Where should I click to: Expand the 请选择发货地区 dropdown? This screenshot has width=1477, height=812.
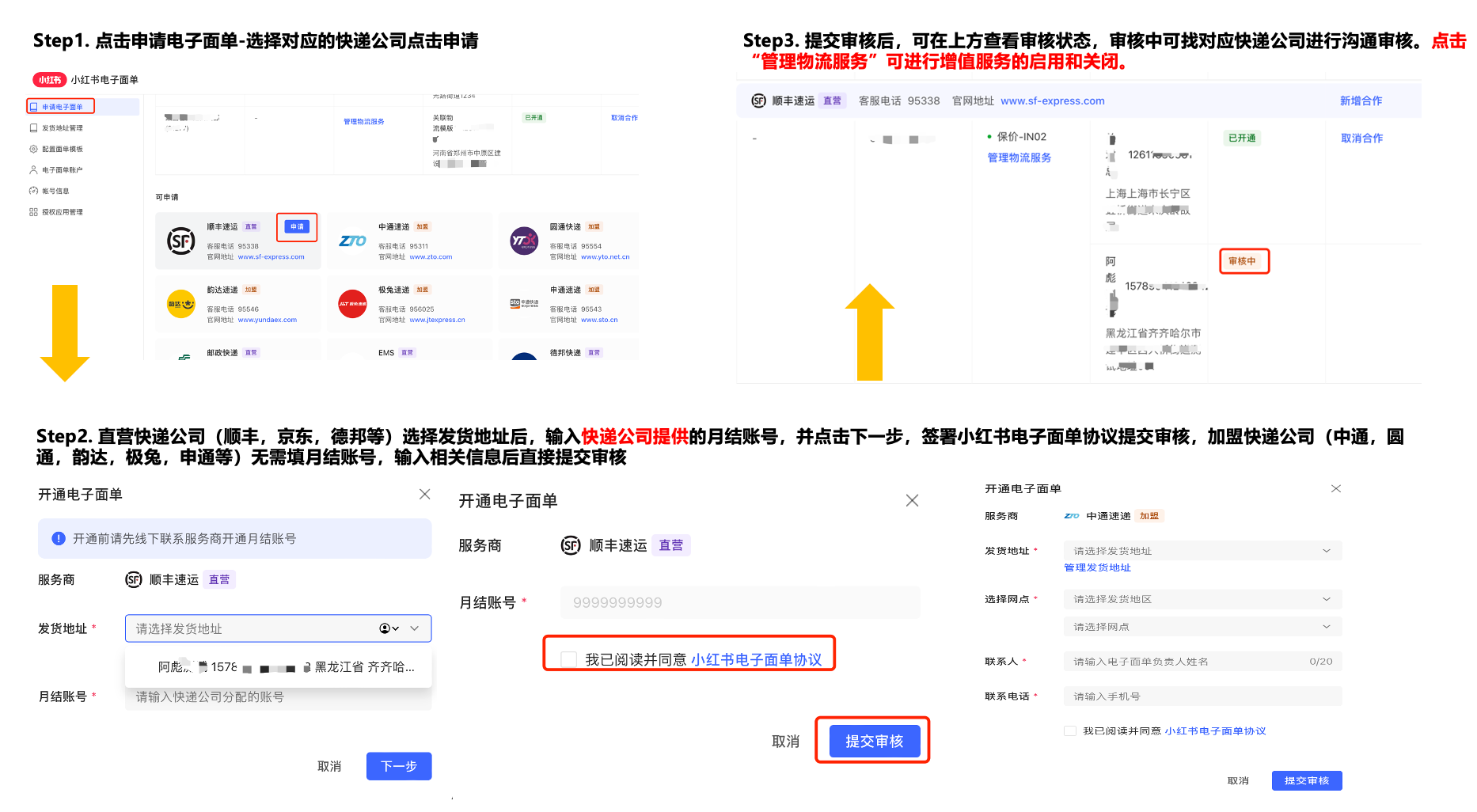(x=1203, y=599)
